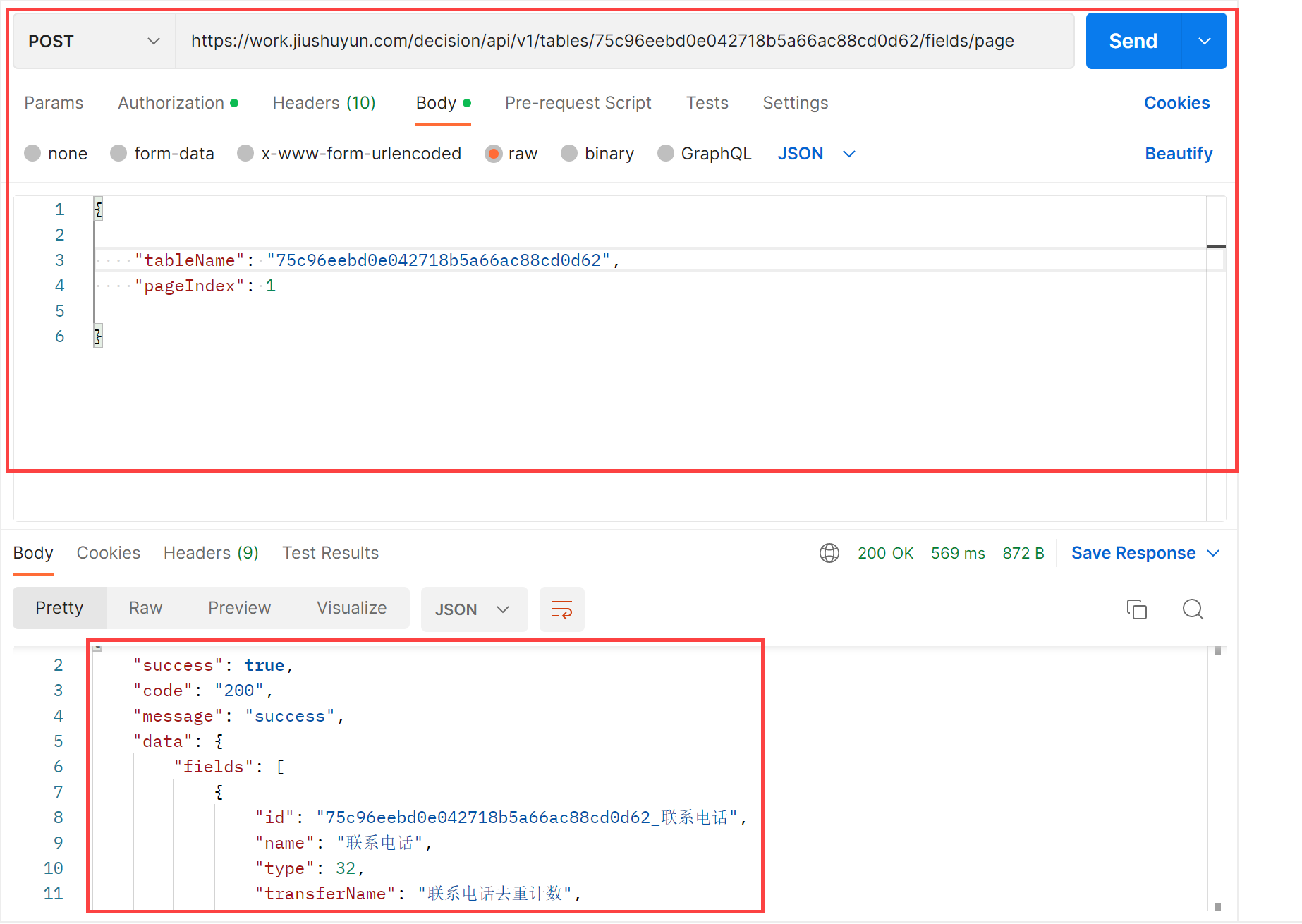Switch response view to Raw

[x=145, y=608]
